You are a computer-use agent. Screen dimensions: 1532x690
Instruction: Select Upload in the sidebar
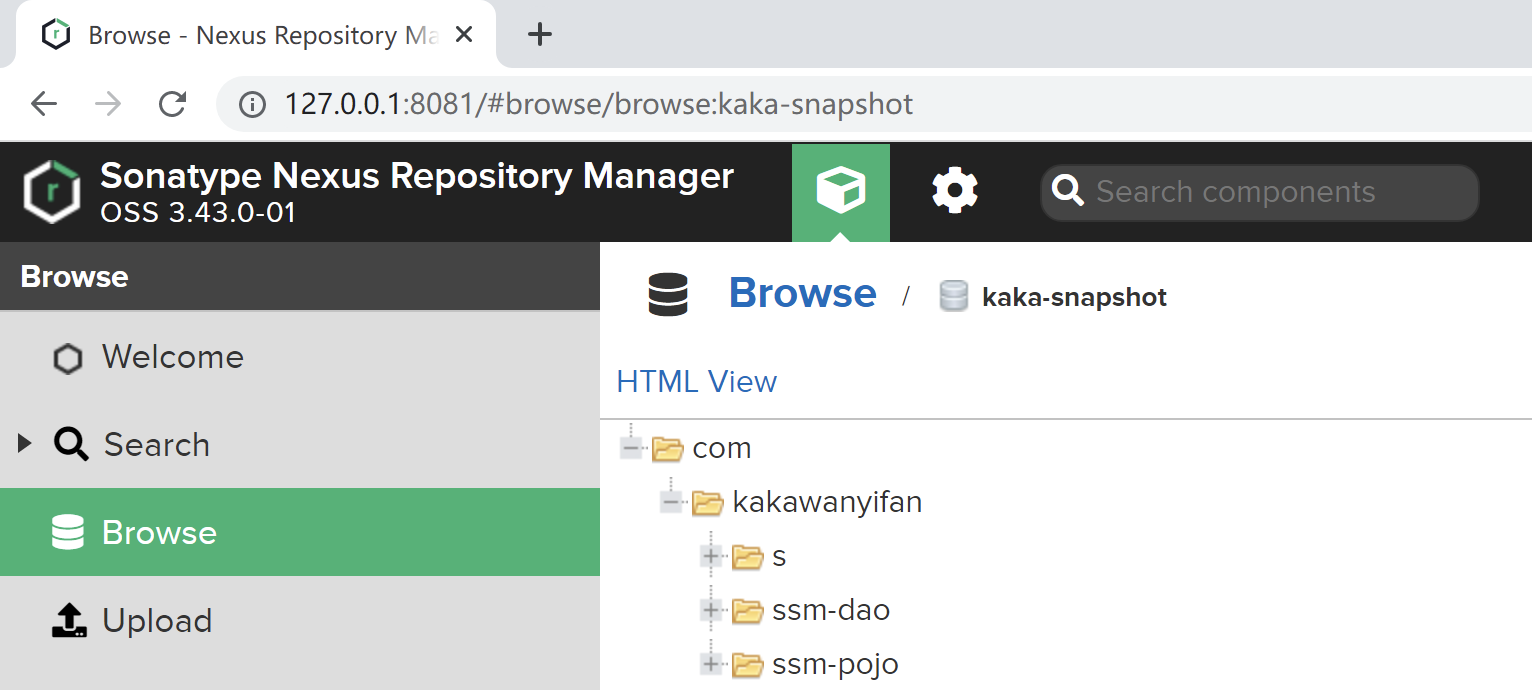coord(157,621)
